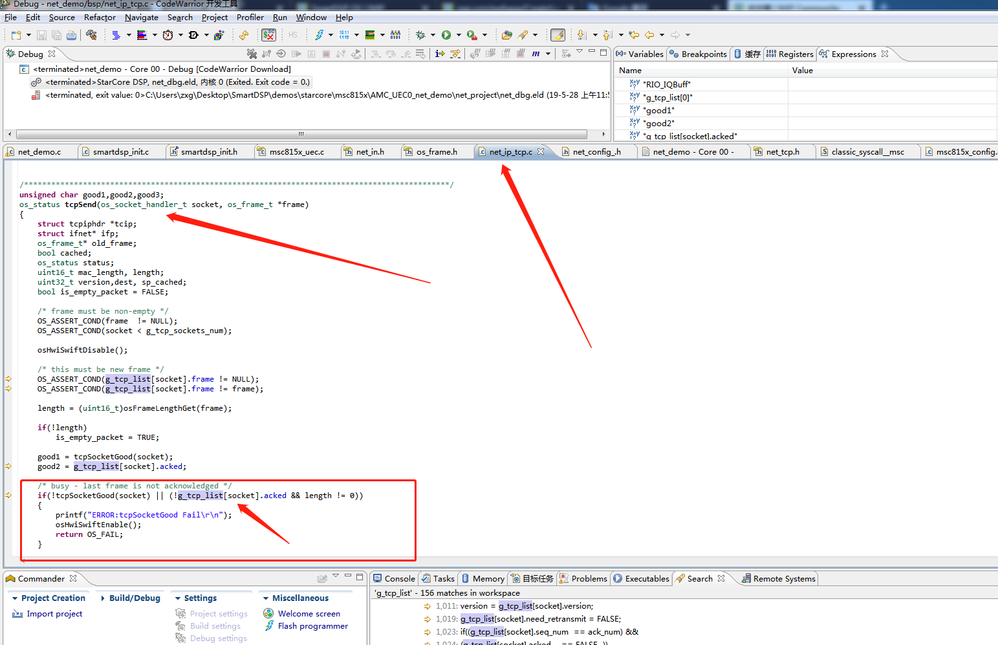Open dropdown arrow next to New file icon
Viewport: 998px width, 645px height.
(x=29, y=35)
